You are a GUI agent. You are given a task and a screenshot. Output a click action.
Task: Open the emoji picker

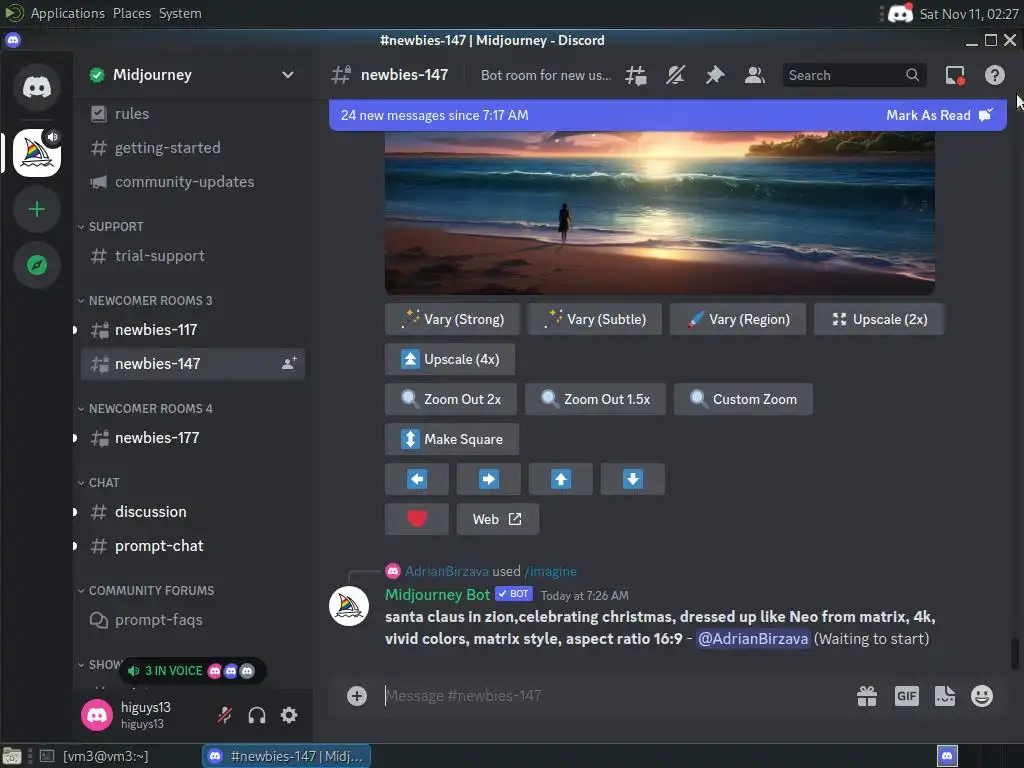982,696
